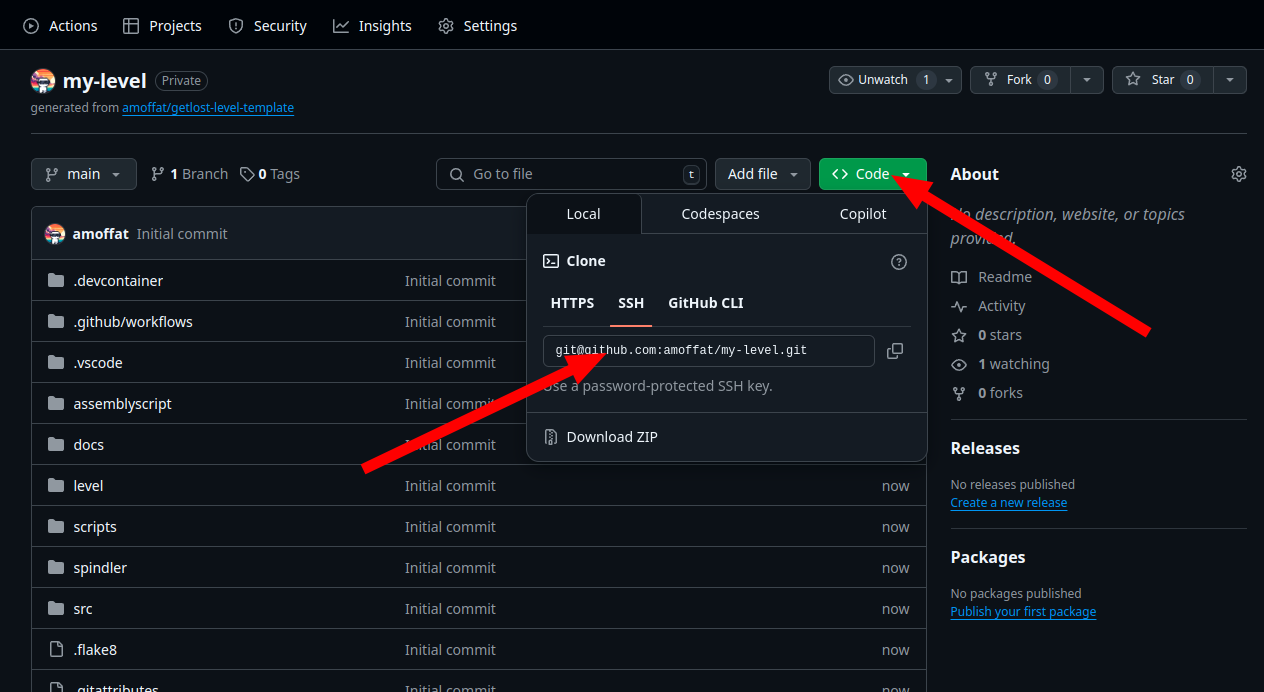
Task: View the 1 watching link
Action: pyautogui.click(x=1001, y=364)
